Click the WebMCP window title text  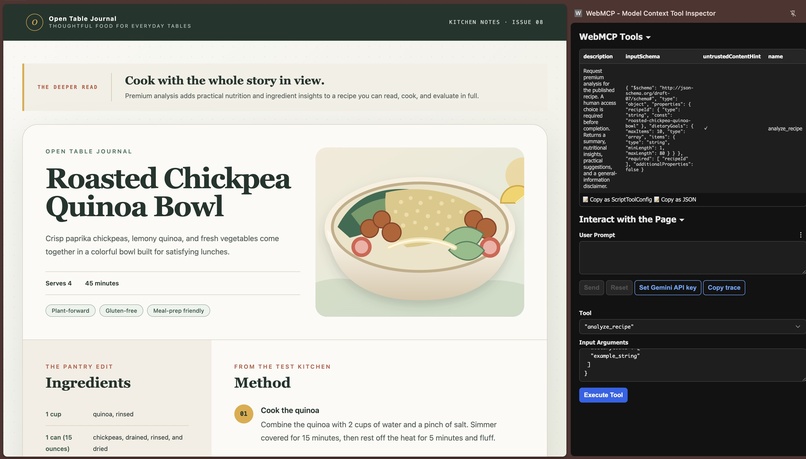click(x=651, y=13)
